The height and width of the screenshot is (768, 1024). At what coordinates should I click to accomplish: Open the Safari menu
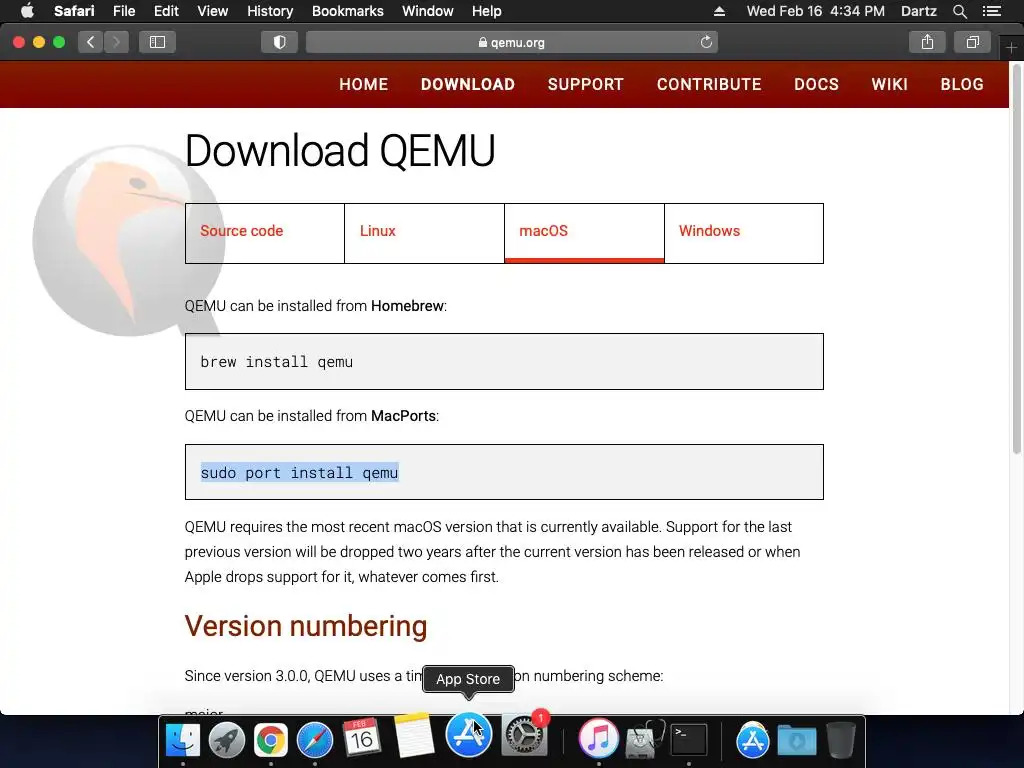[x=74, y=11]
